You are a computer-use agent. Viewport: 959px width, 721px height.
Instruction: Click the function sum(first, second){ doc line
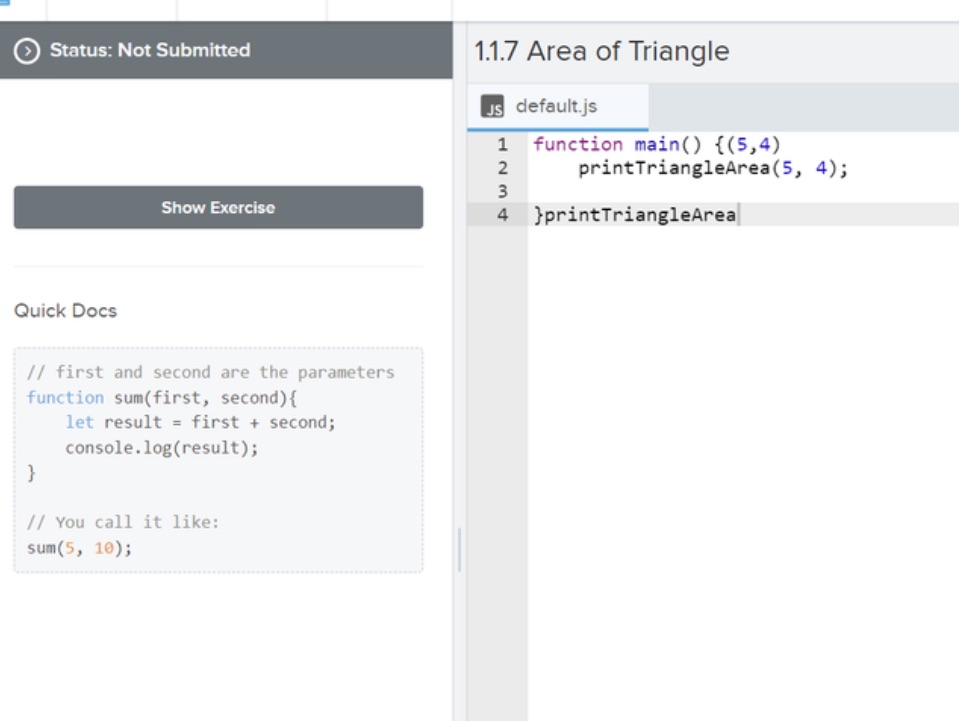[x=162, y=397]
